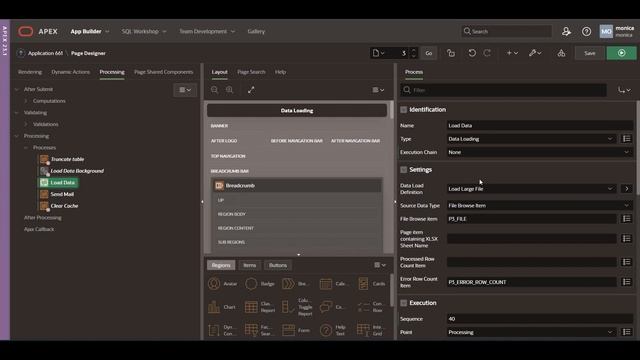The width and height of the screenshot is (640, 360).
Task: Collapse the Processes tree node
Action: click(x=26, y=148)
